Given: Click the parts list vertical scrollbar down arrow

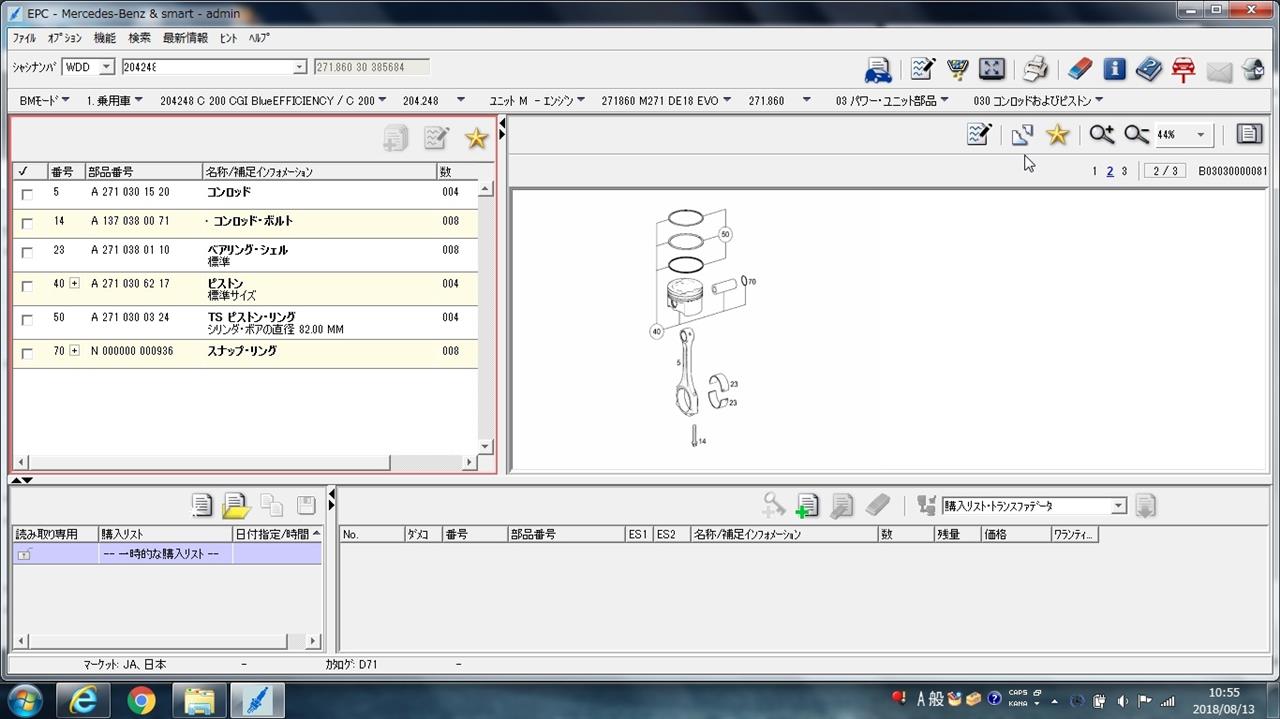Looking at the screenshot, I should (486, 447).
